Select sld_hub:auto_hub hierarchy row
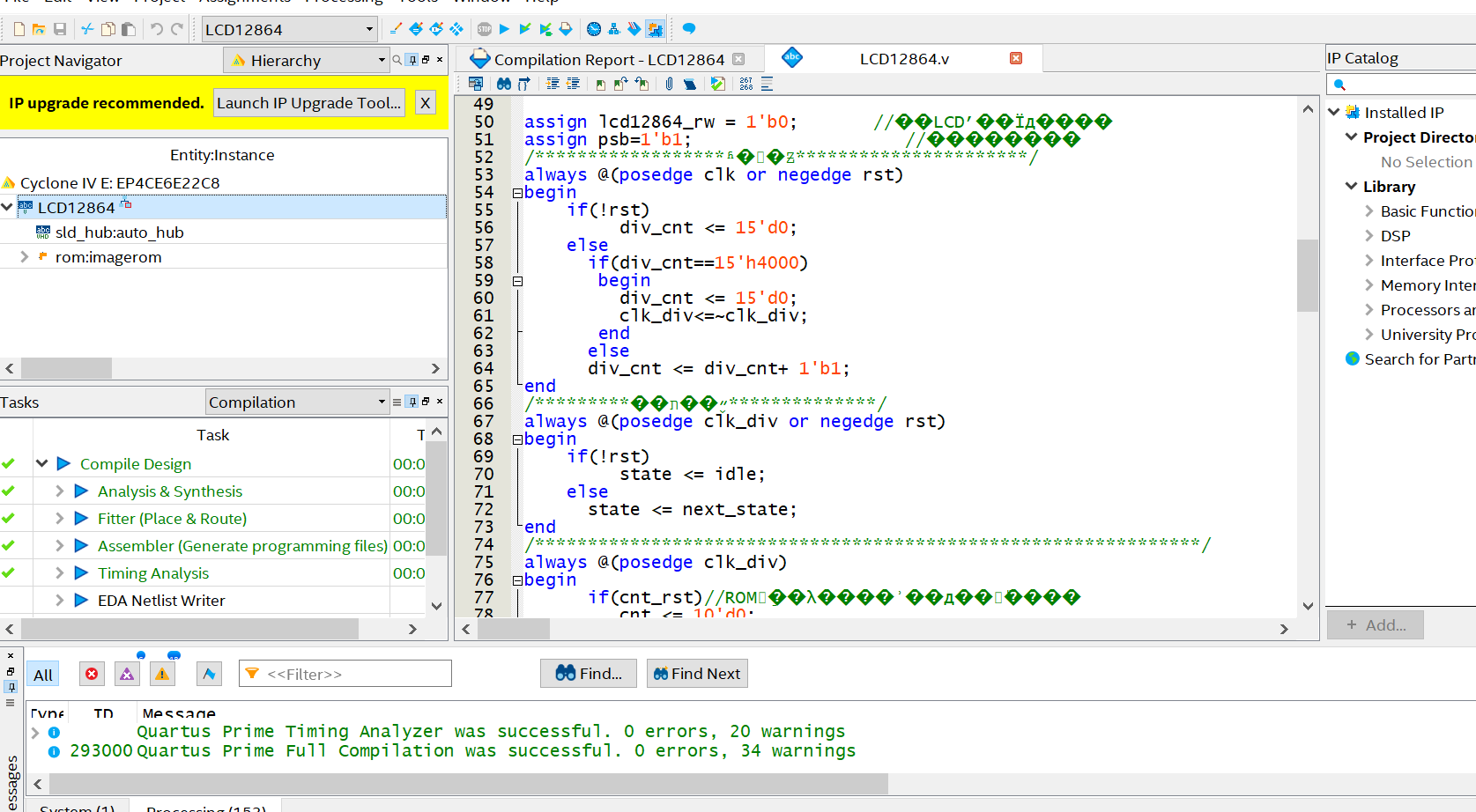 pos(224,233)
